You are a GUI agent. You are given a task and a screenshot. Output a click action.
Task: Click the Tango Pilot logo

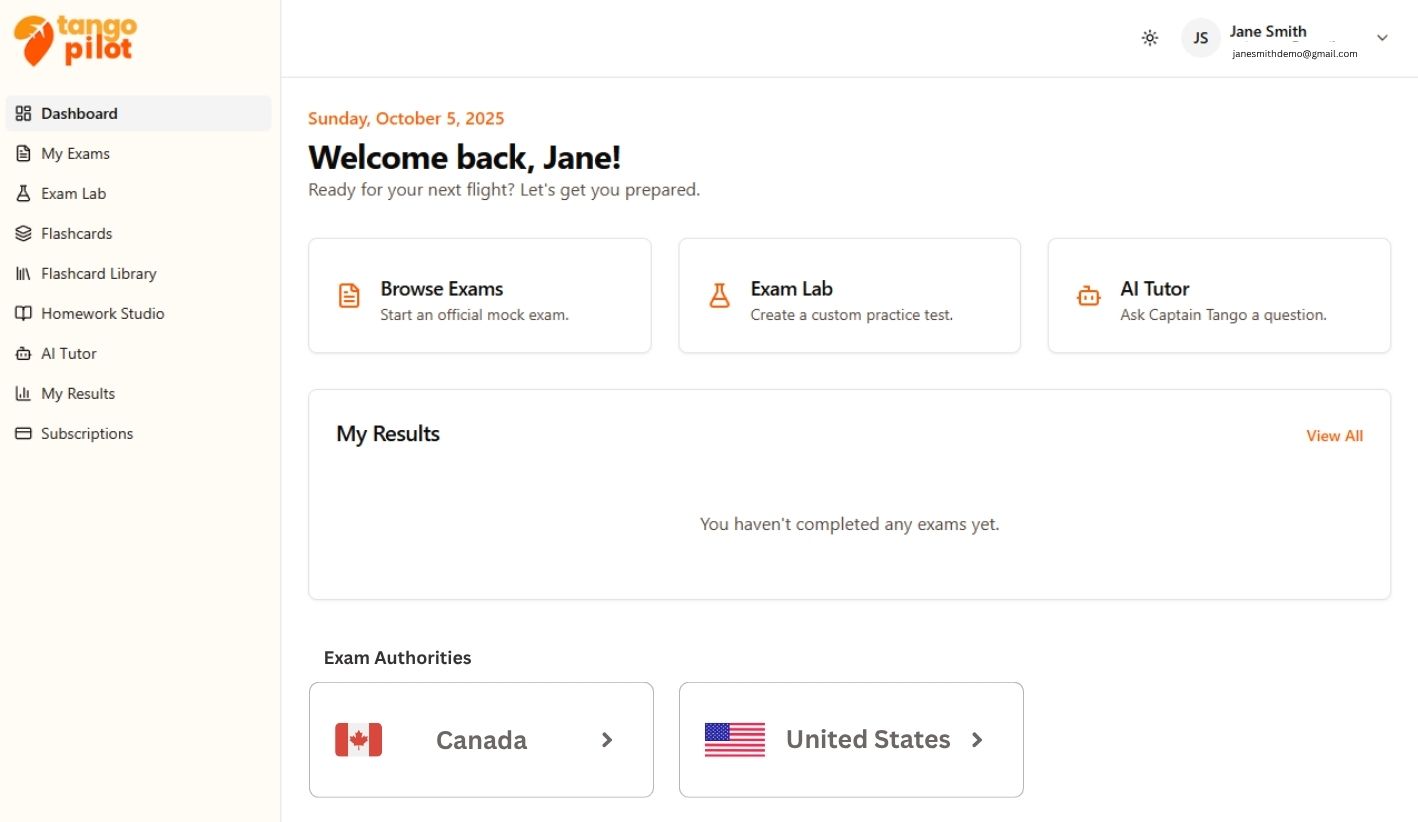click(74, 40)
